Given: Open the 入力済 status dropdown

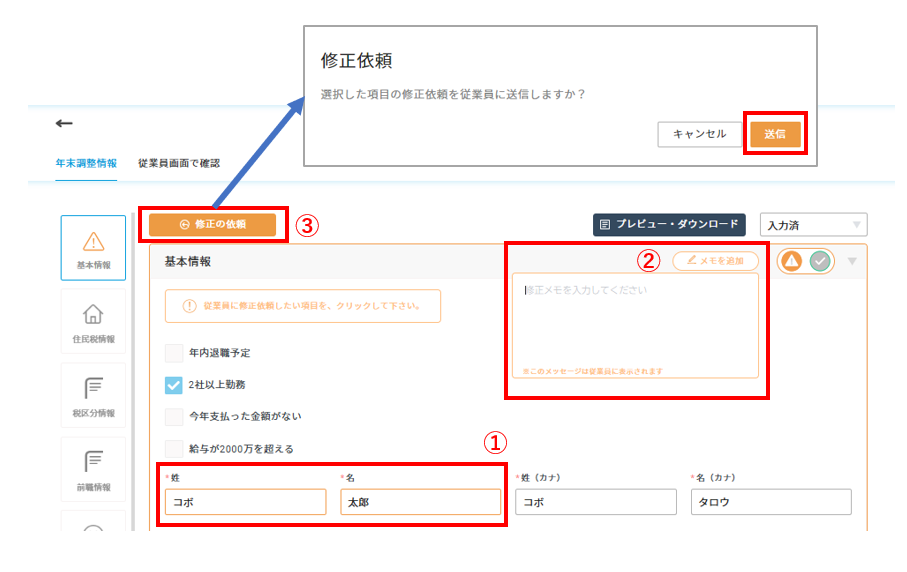Looking at the screenshot, I should coord(813,225).
